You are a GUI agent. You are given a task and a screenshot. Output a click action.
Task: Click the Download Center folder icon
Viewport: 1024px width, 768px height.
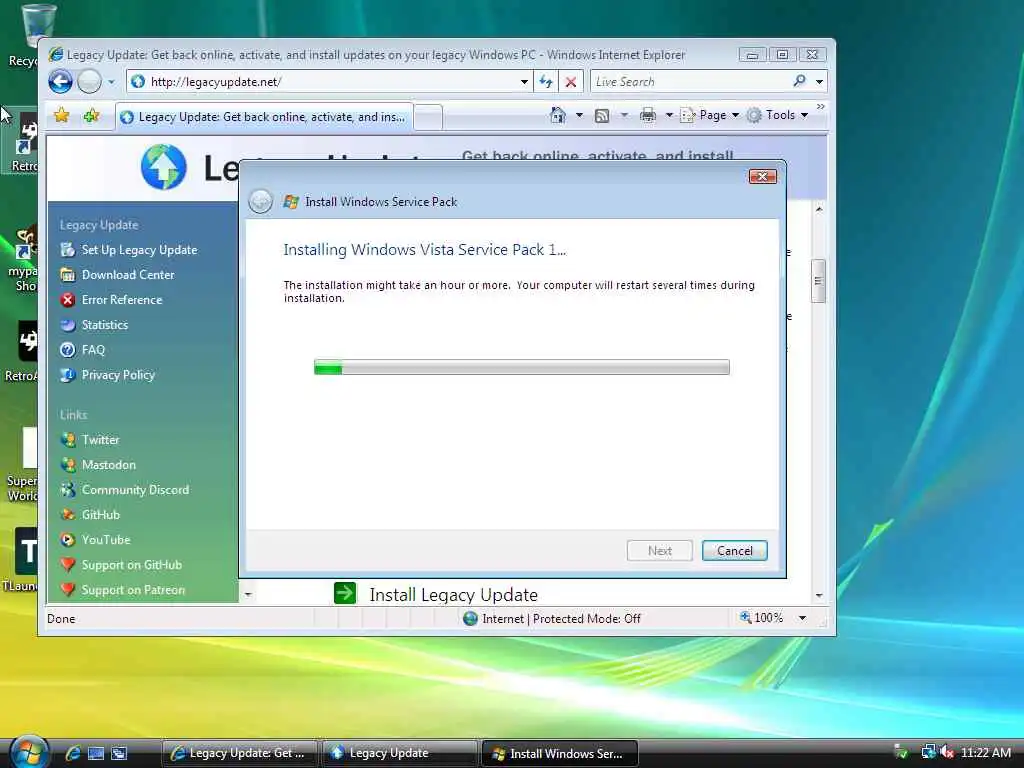(x=67, y=275)
